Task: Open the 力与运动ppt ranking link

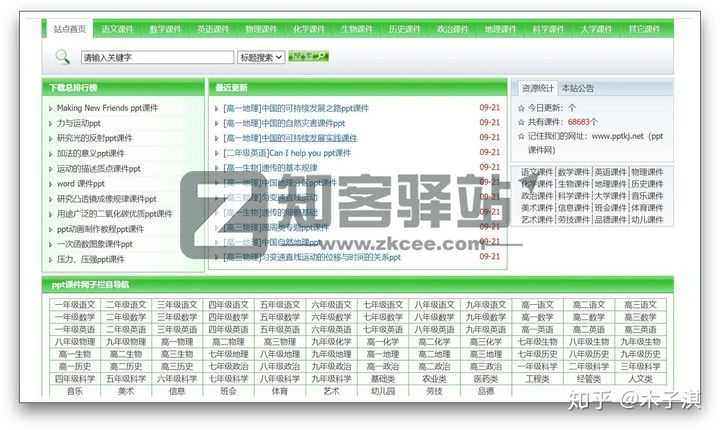Action: 79,123
